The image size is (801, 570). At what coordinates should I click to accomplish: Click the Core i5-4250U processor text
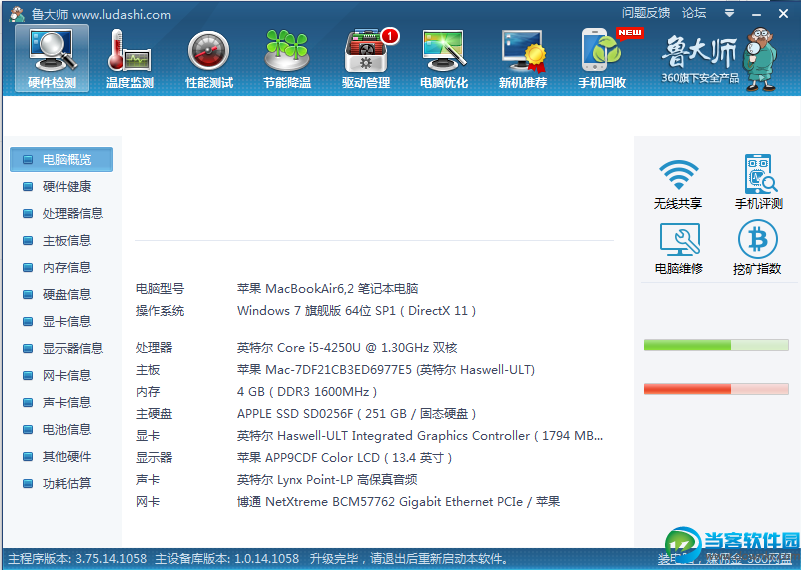coord(347,348)
